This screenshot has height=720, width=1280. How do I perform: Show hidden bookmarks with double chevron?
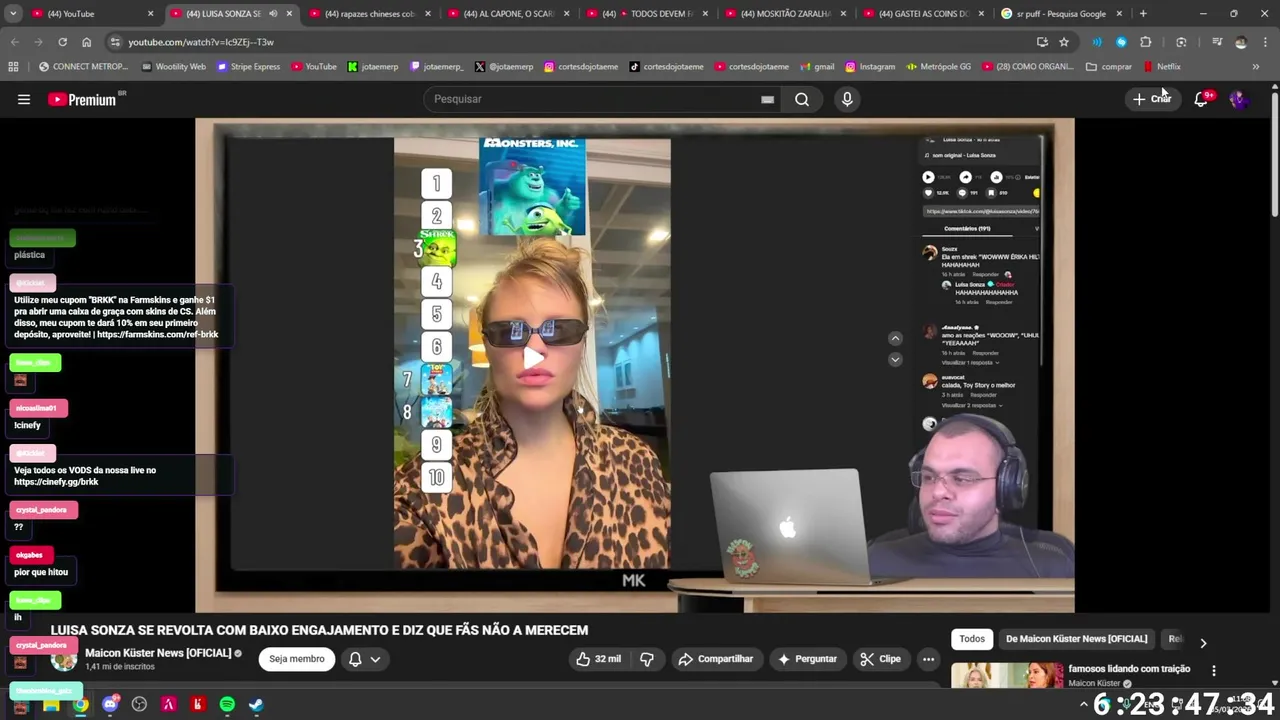click(1256, 67)
